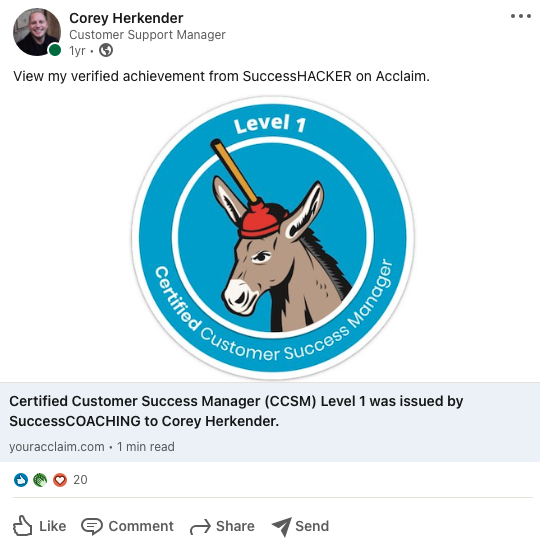Click the 1yr post timestamp
Screen dimensions: 540x554
click(x=77, y=51)
